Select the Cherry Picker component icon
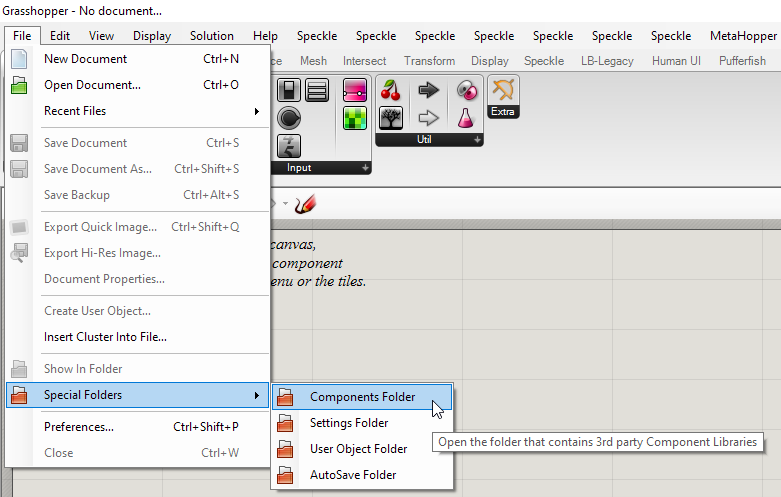 391,90
